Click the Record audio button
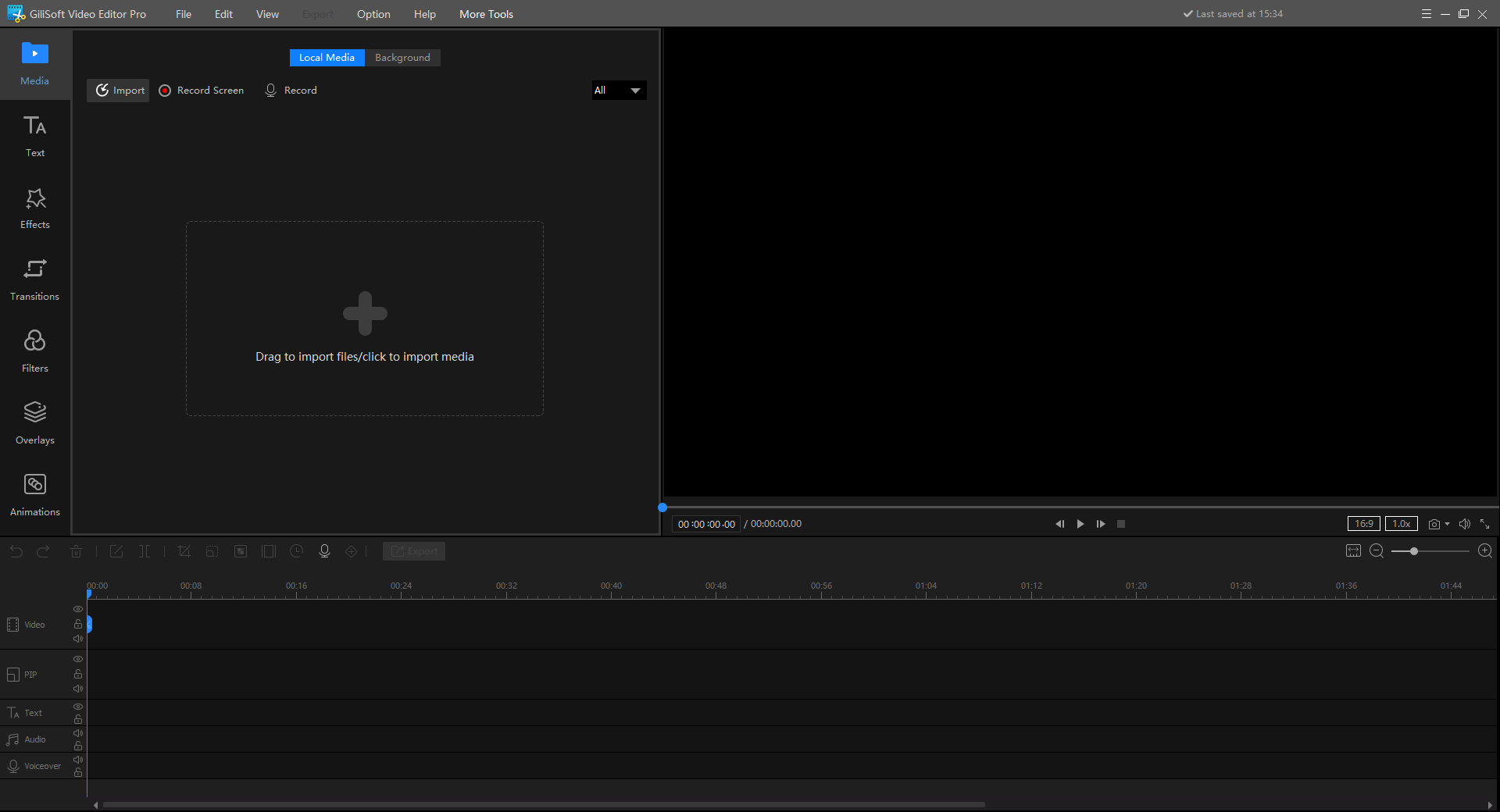The width and height of the screenshot is (1500, 812). pyautogui.click(x=291, y=91)
